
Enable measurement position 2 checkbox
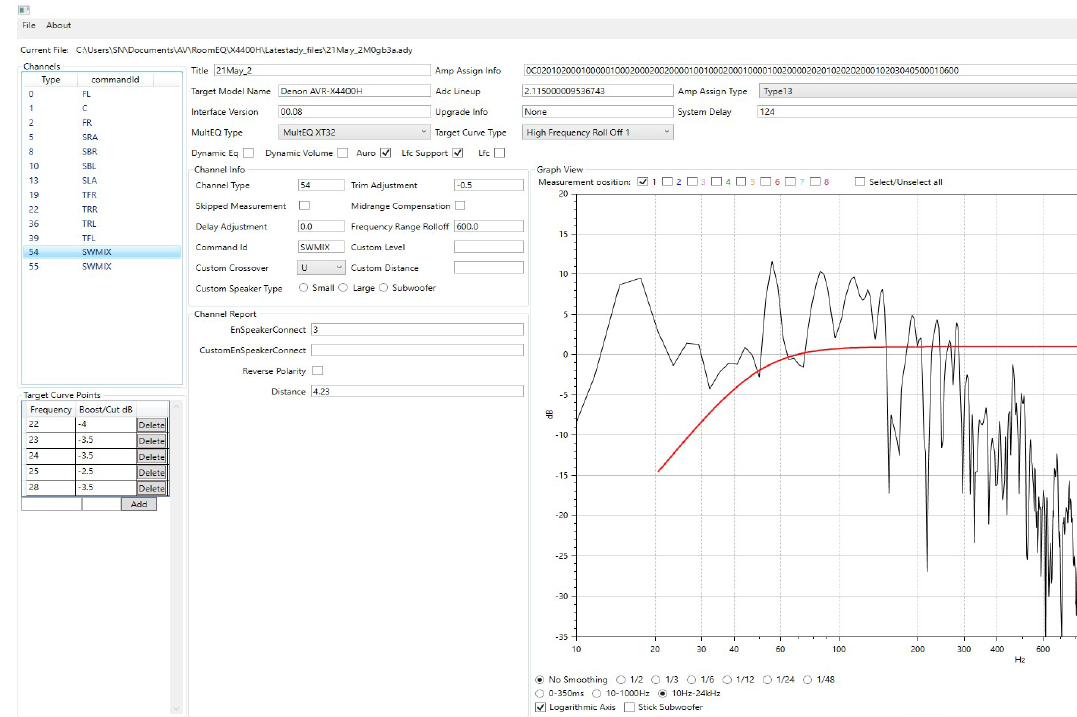tap(667, 182)
